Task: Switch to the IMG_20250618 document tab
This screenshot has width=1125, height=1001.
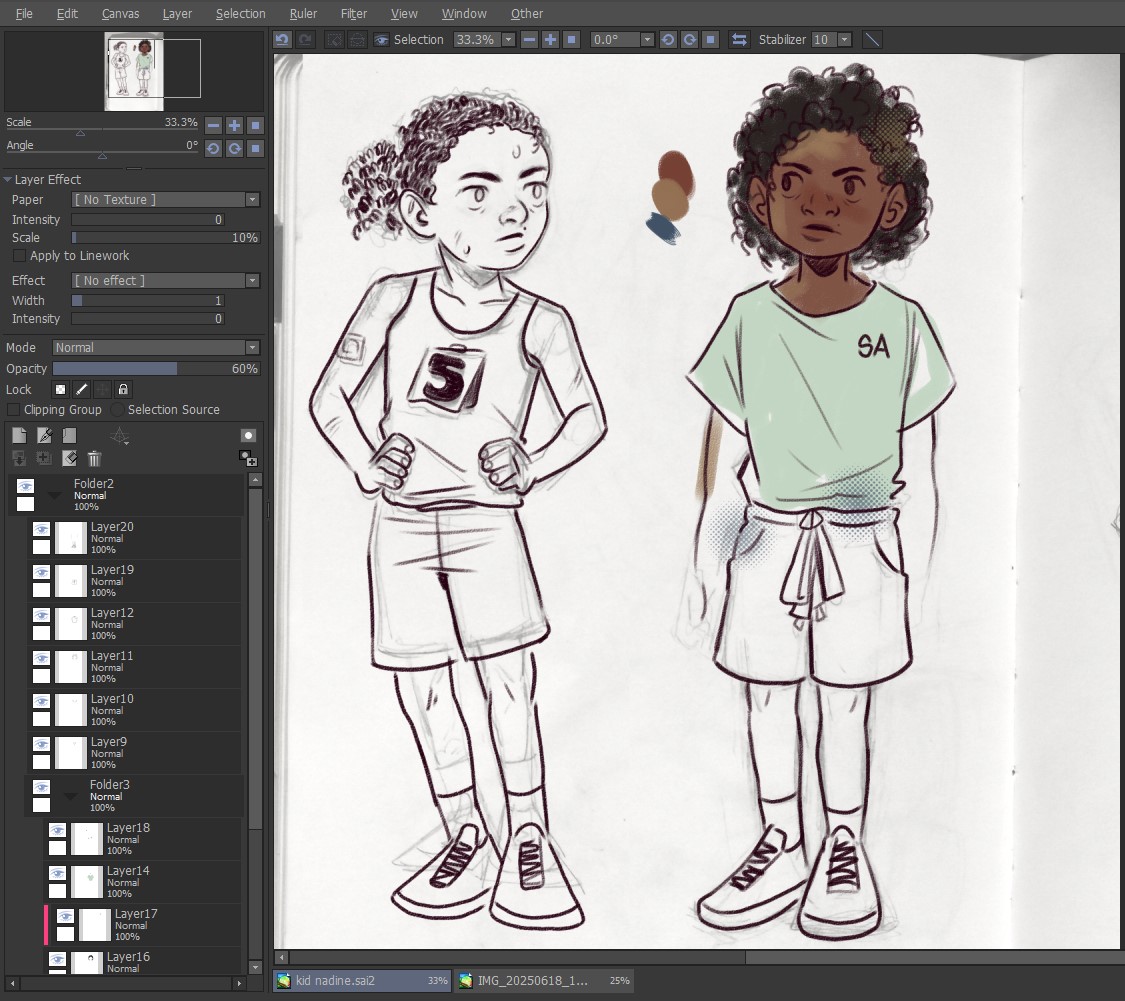Action: tap(545, 980)
